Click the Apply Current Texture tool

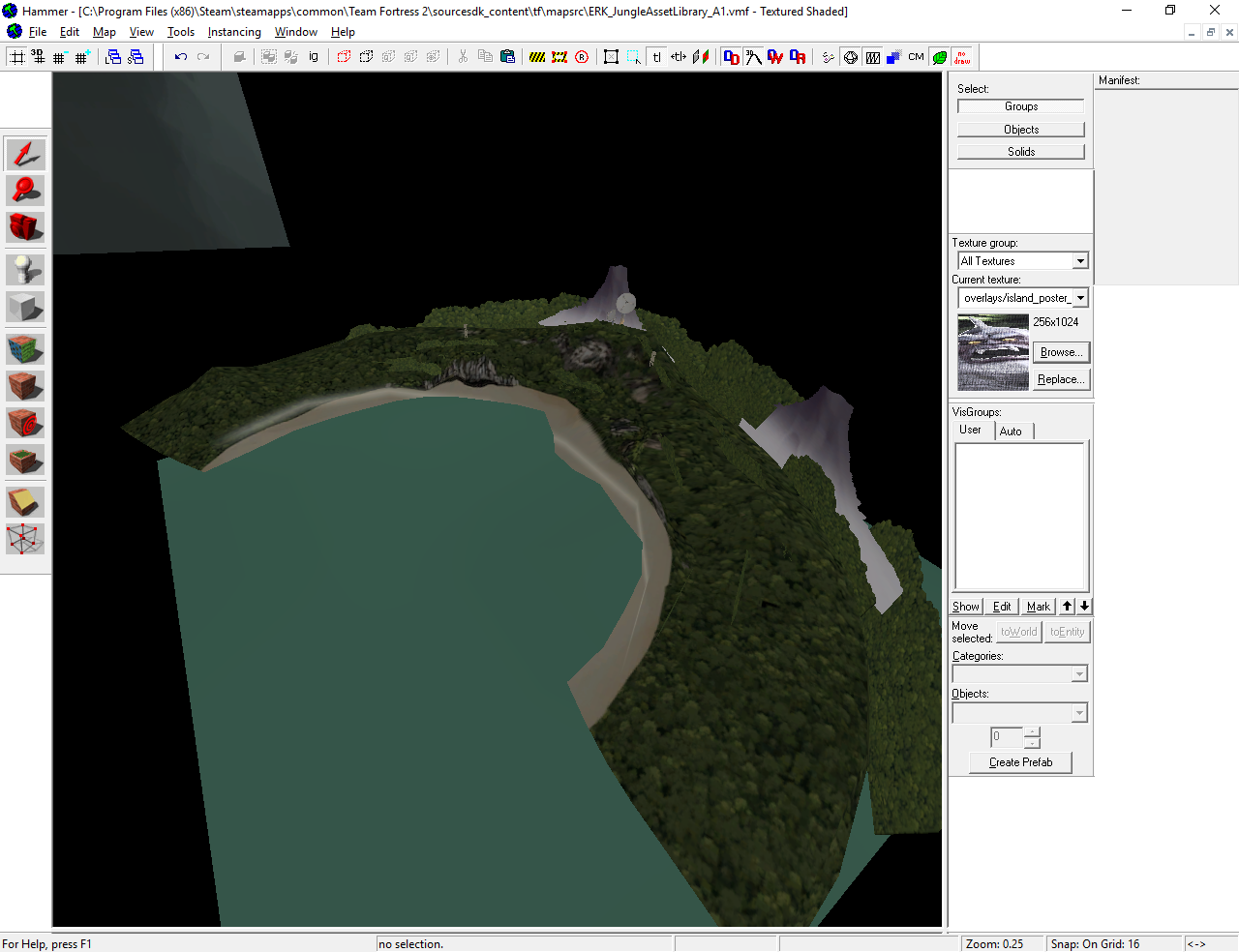(x=25, y=386)
